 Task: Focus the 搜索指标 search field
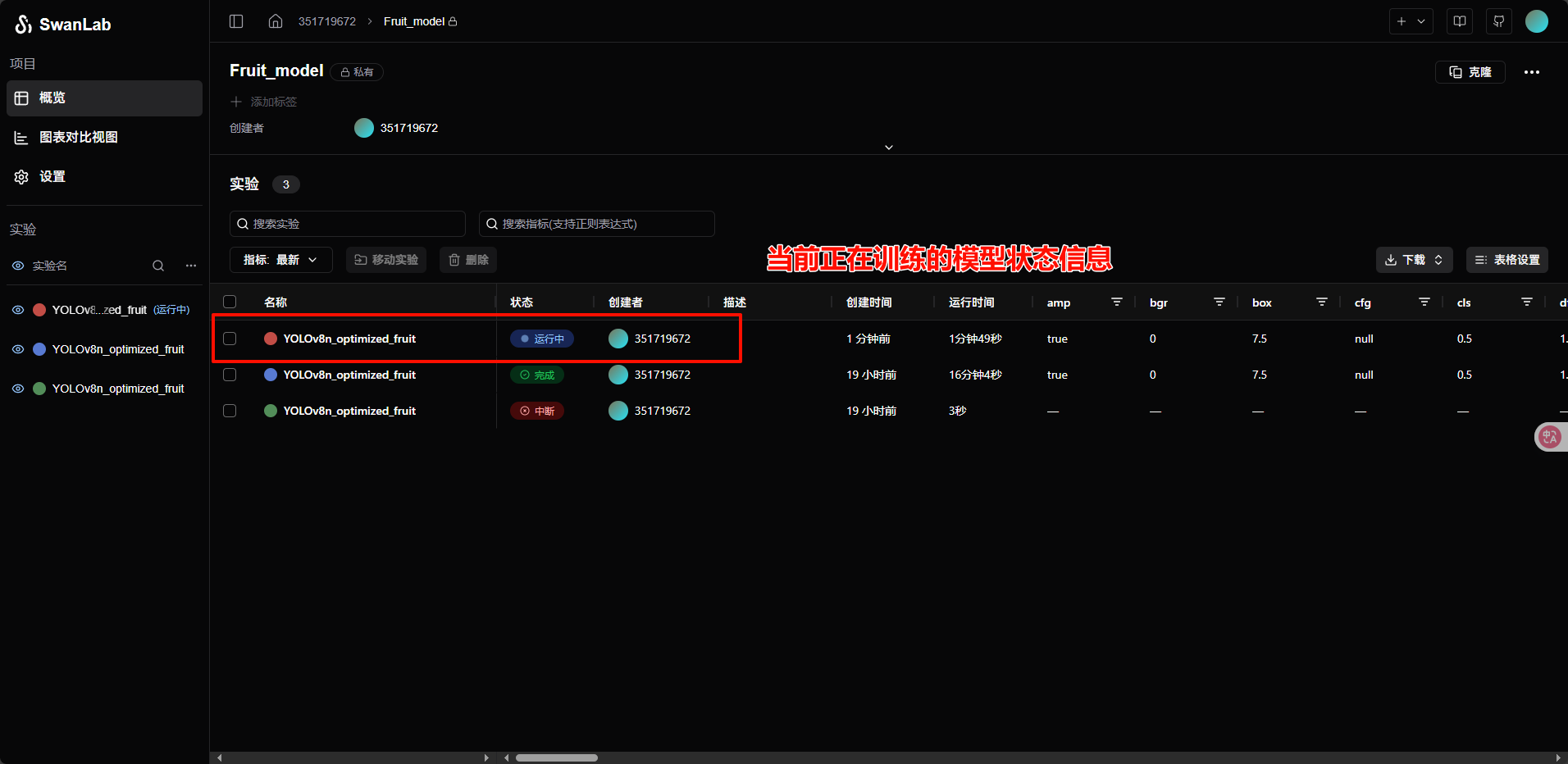click(597, 224)
